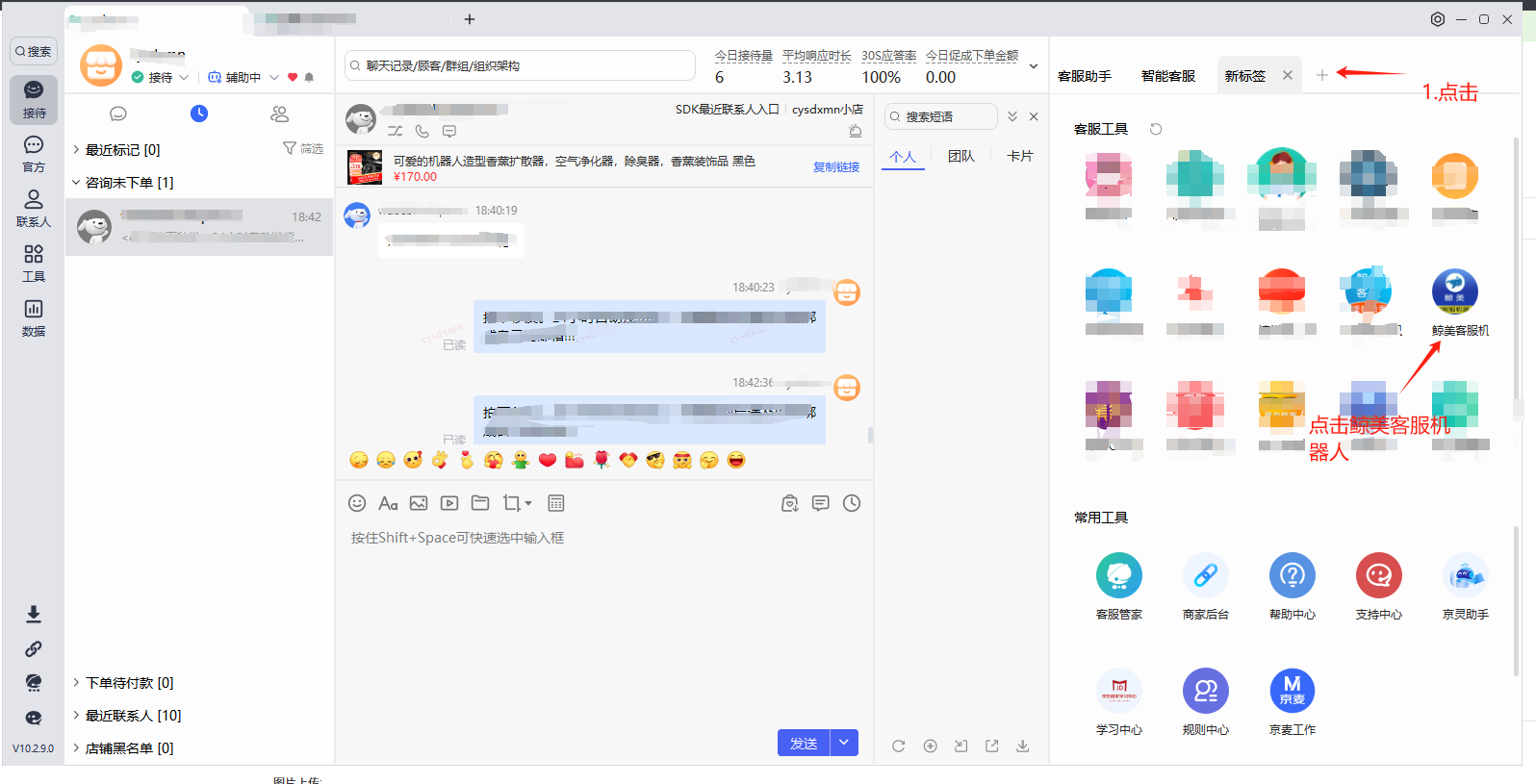Toggle the notification bell beside 辅助中
1536x784 pixels.
pyautogui.click(x=309, y=77)
